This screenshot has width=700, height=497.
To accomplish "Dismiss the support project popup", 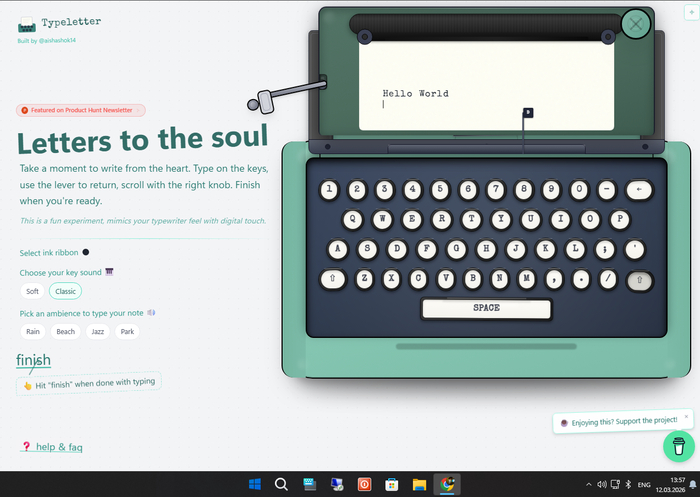I will (686, 416).
